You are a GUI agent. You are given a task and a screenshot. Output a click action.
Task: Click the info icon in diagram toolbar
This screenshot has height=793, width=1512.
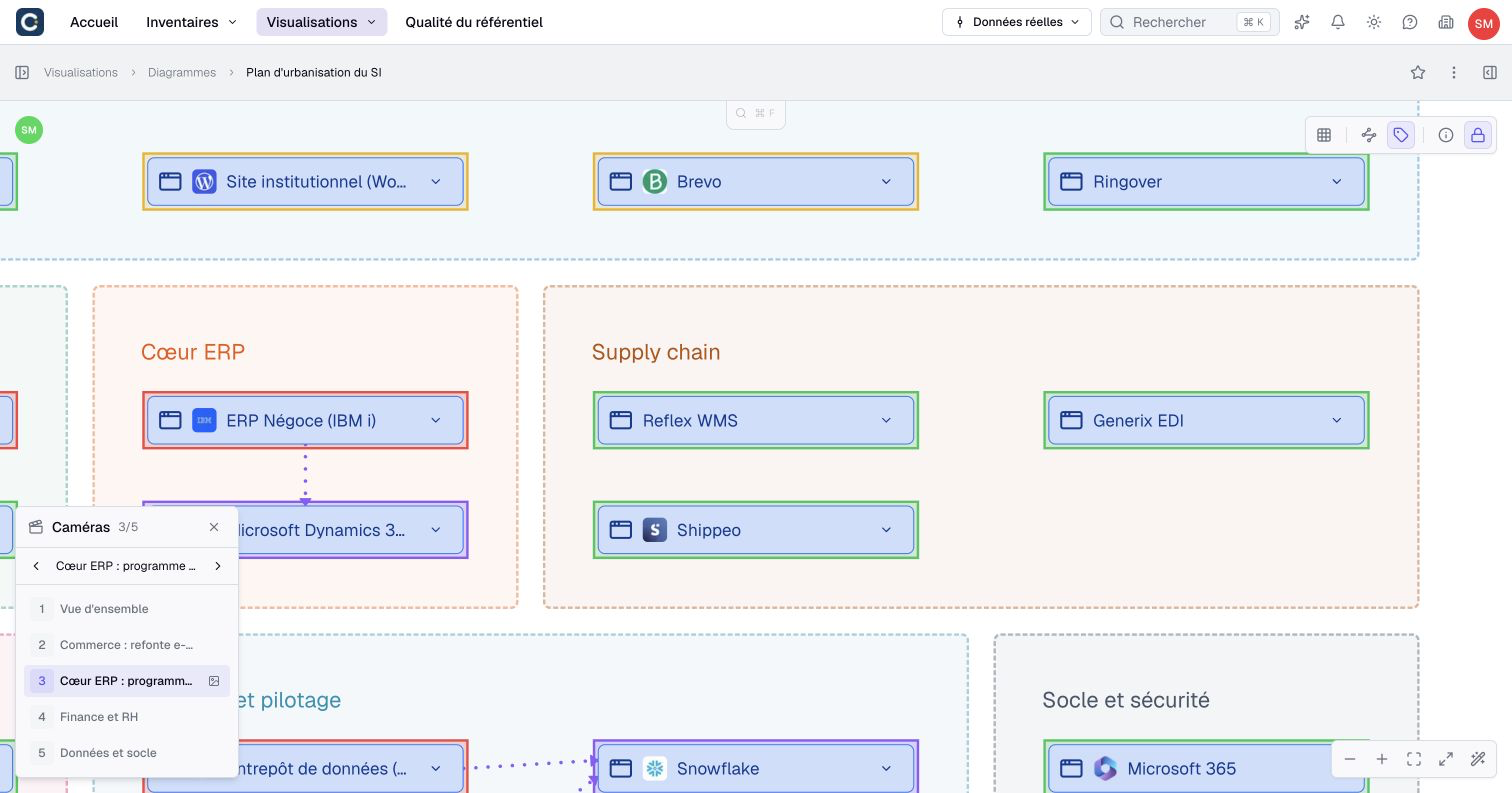click(1446, 135)
